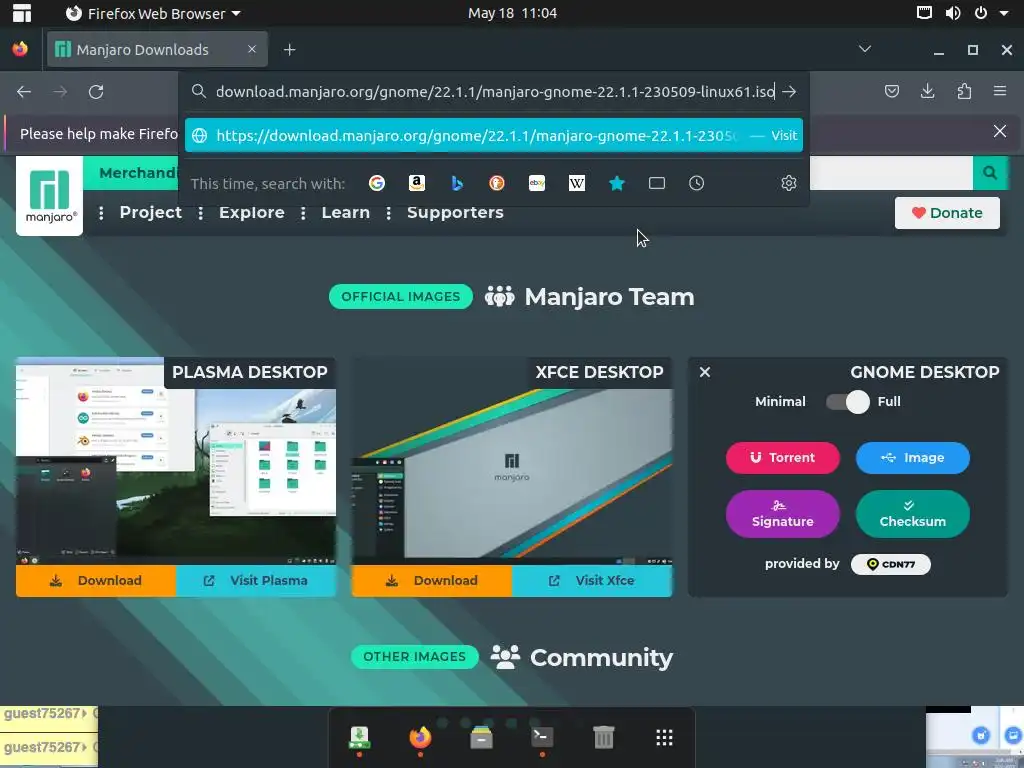Search in Bookmarks star icon
The width and height of the screenshot is (1024, 768).
[616, 184]
